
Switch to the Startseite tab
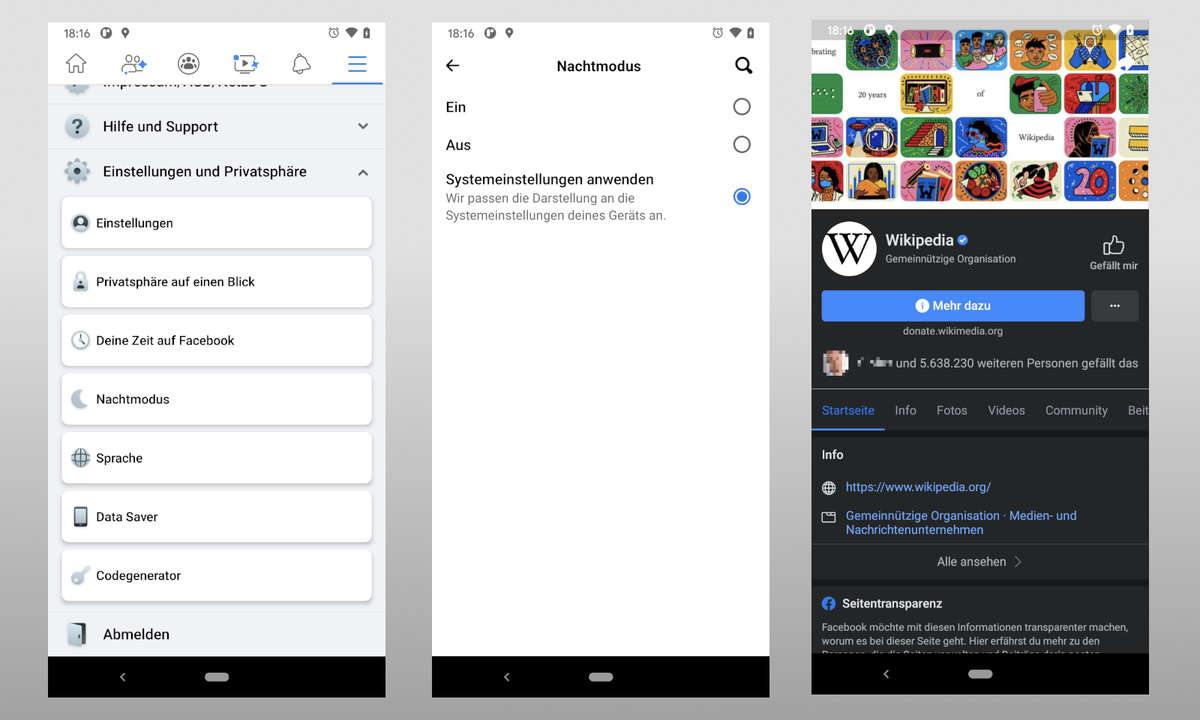tap(848, 411)
